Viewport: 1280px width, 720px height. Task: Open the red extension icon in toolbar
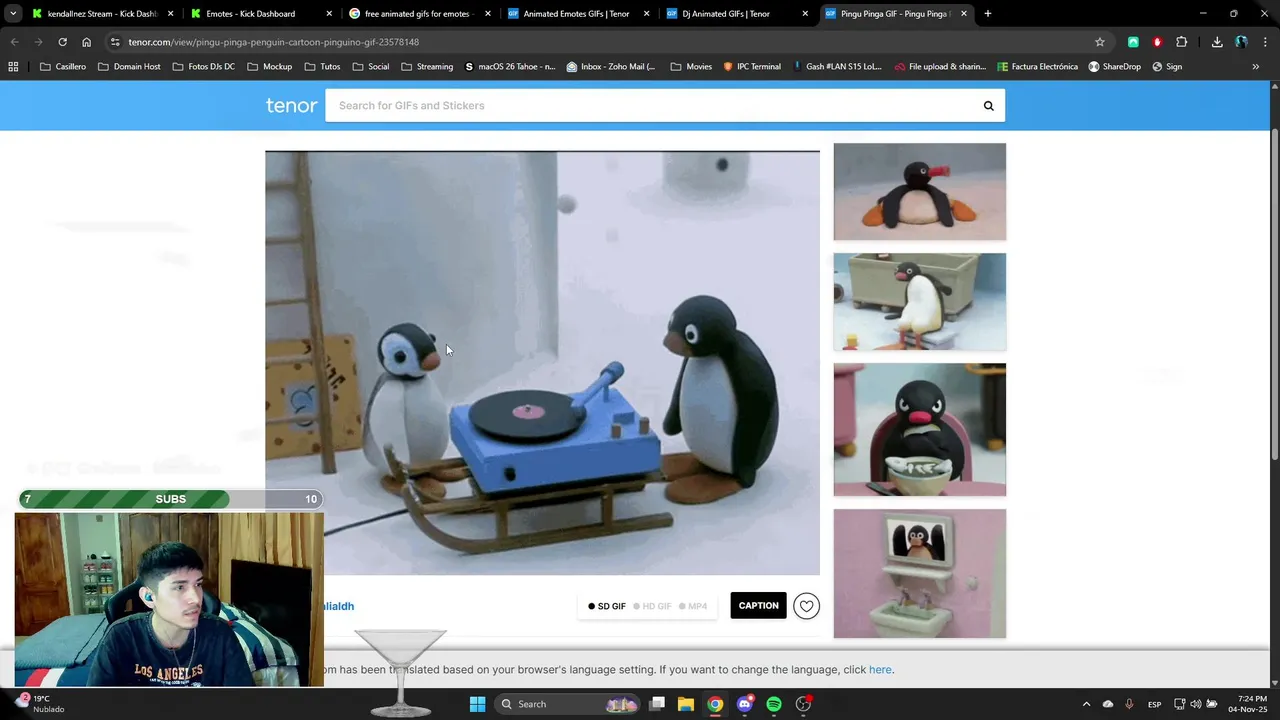[1157, 42]
